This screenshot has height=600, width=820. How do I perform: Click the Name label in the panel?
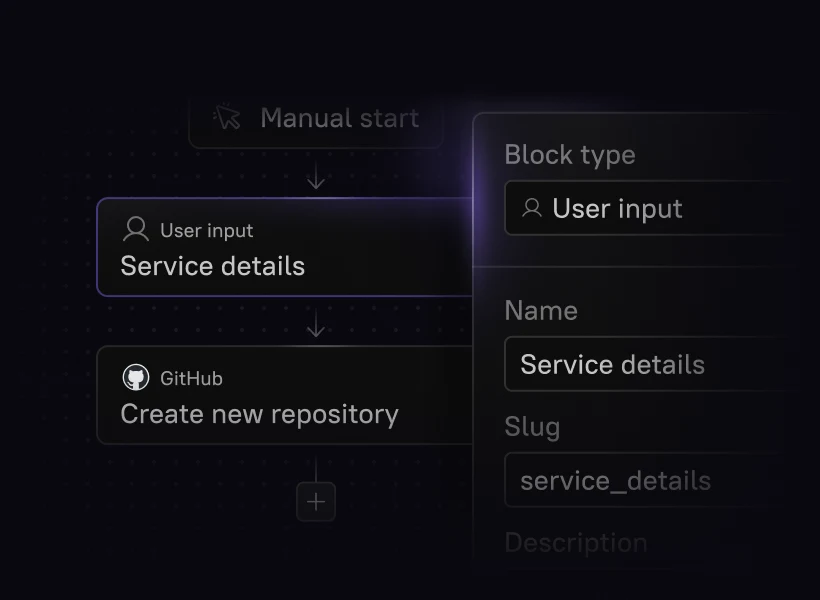pyautogui.click(x=541, y=311)
